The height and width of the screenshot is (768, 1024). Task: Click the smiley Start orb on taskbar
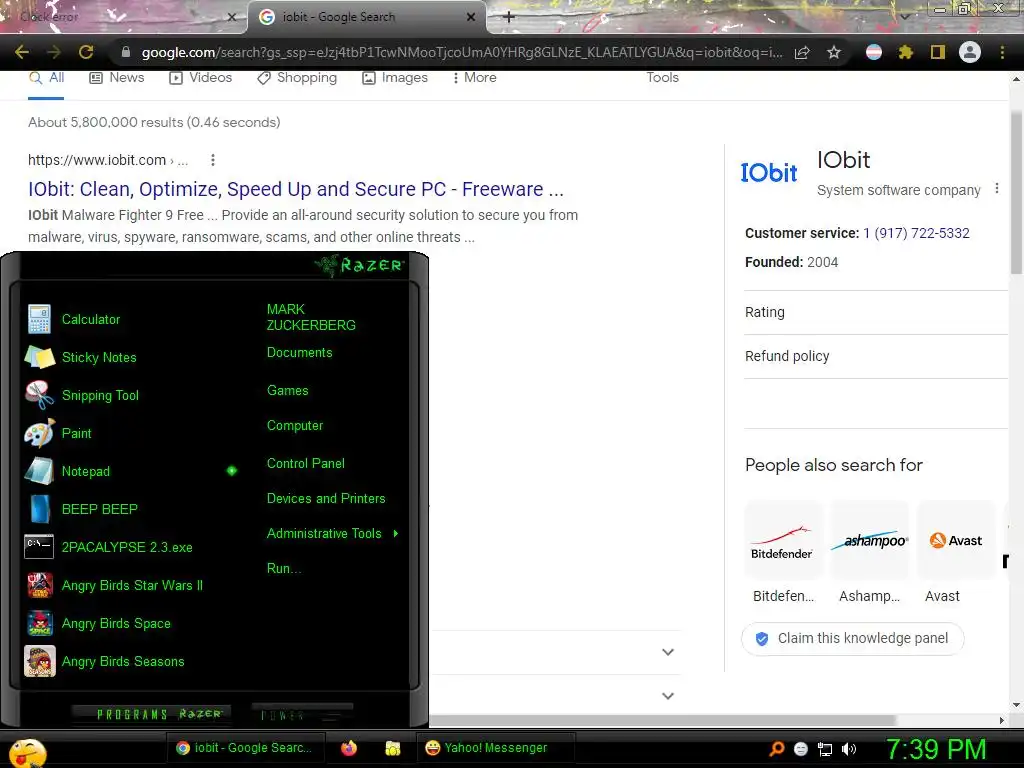click(28, 752)
